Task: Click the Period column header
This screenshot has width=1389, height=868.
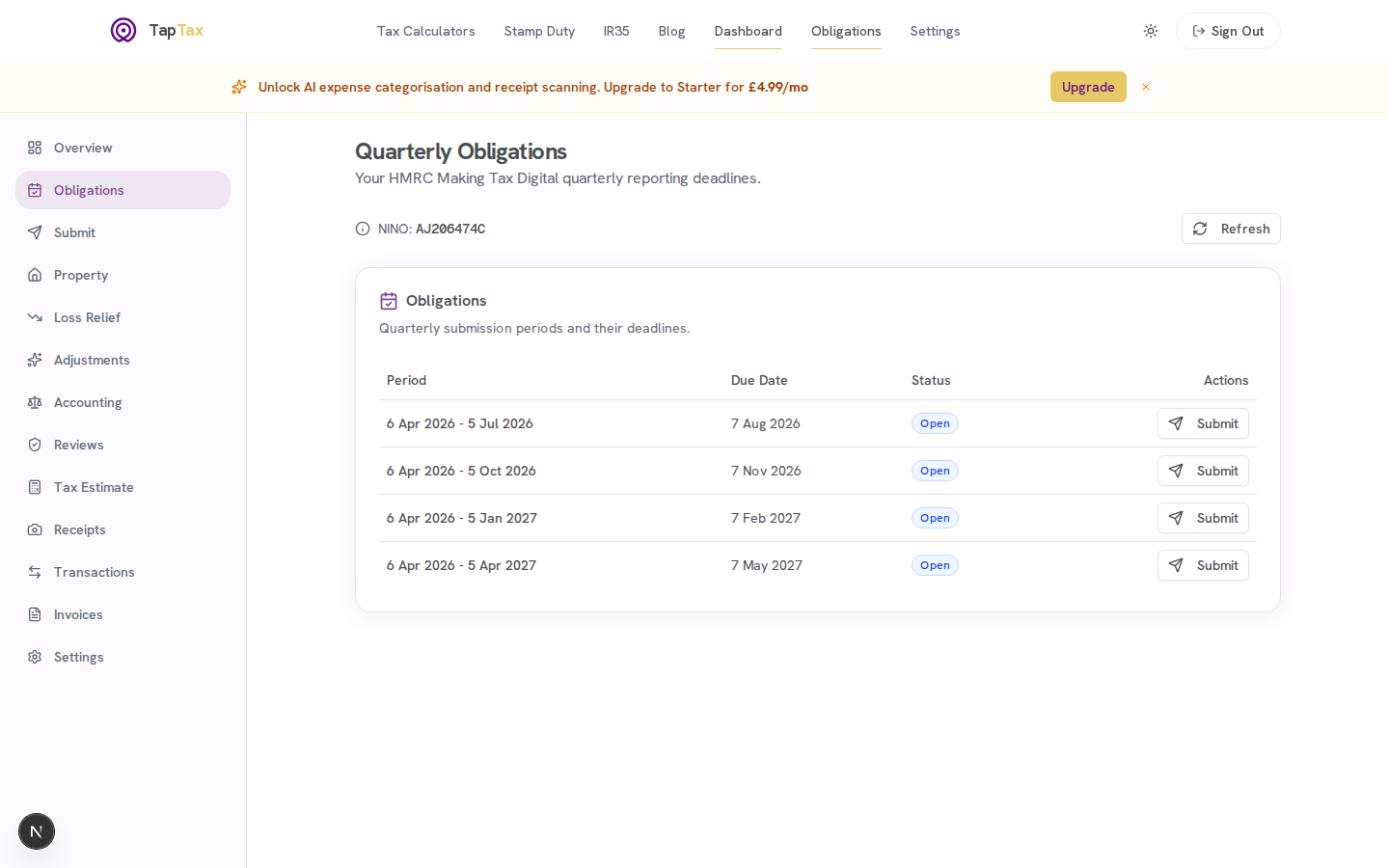Action: [406, 380]
